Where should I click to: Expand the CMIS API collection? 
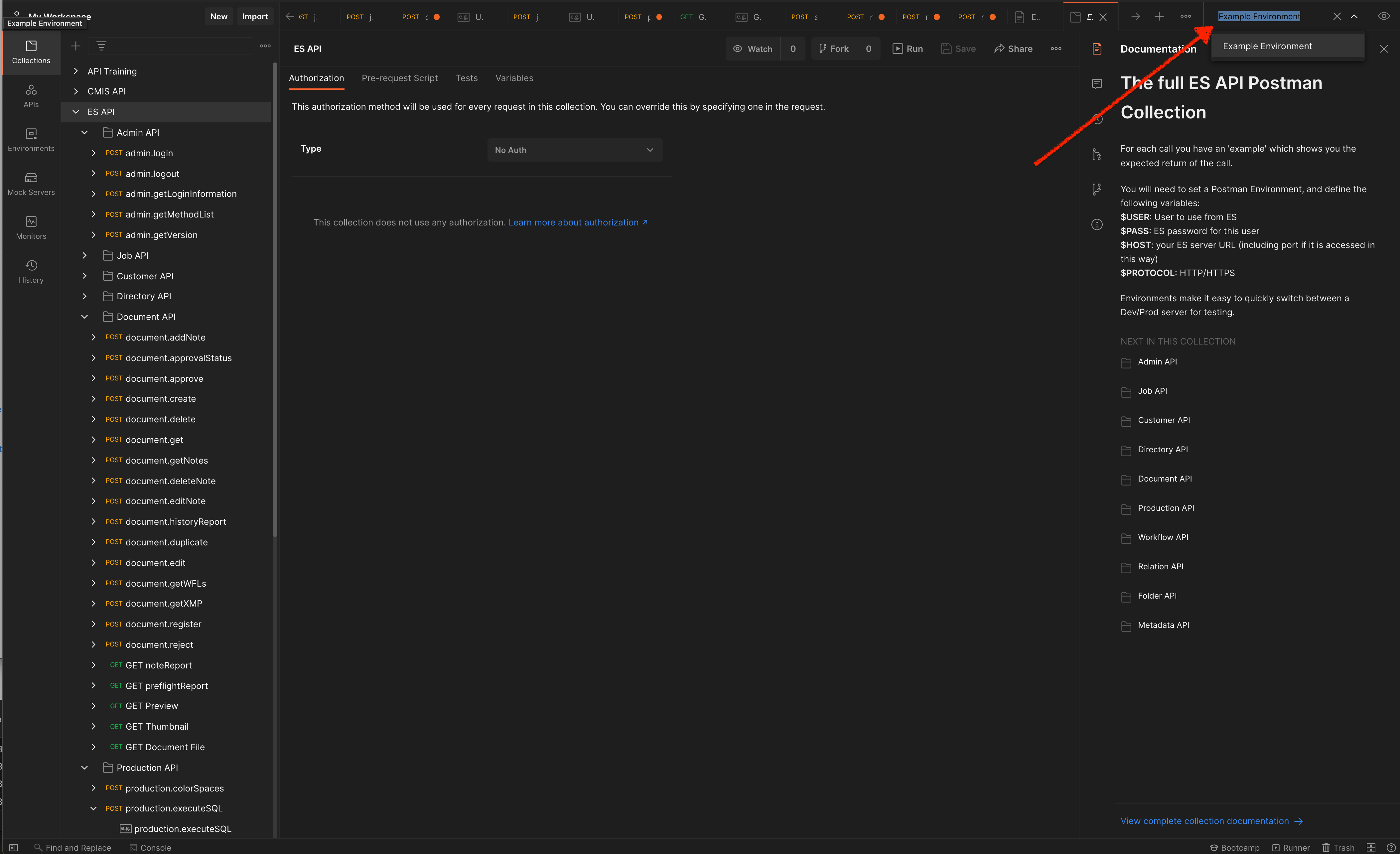coord(75,91)
